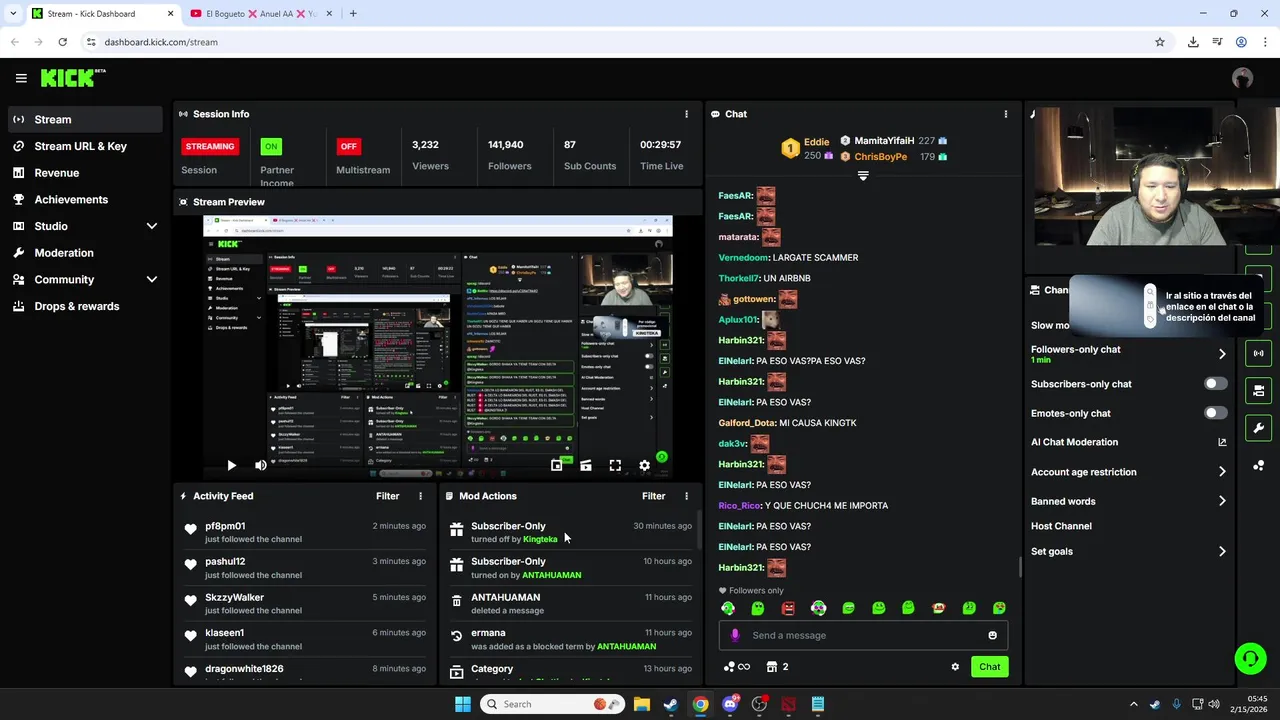Open a new browser tab
1280x720 pixels.
tap(353, 14)
